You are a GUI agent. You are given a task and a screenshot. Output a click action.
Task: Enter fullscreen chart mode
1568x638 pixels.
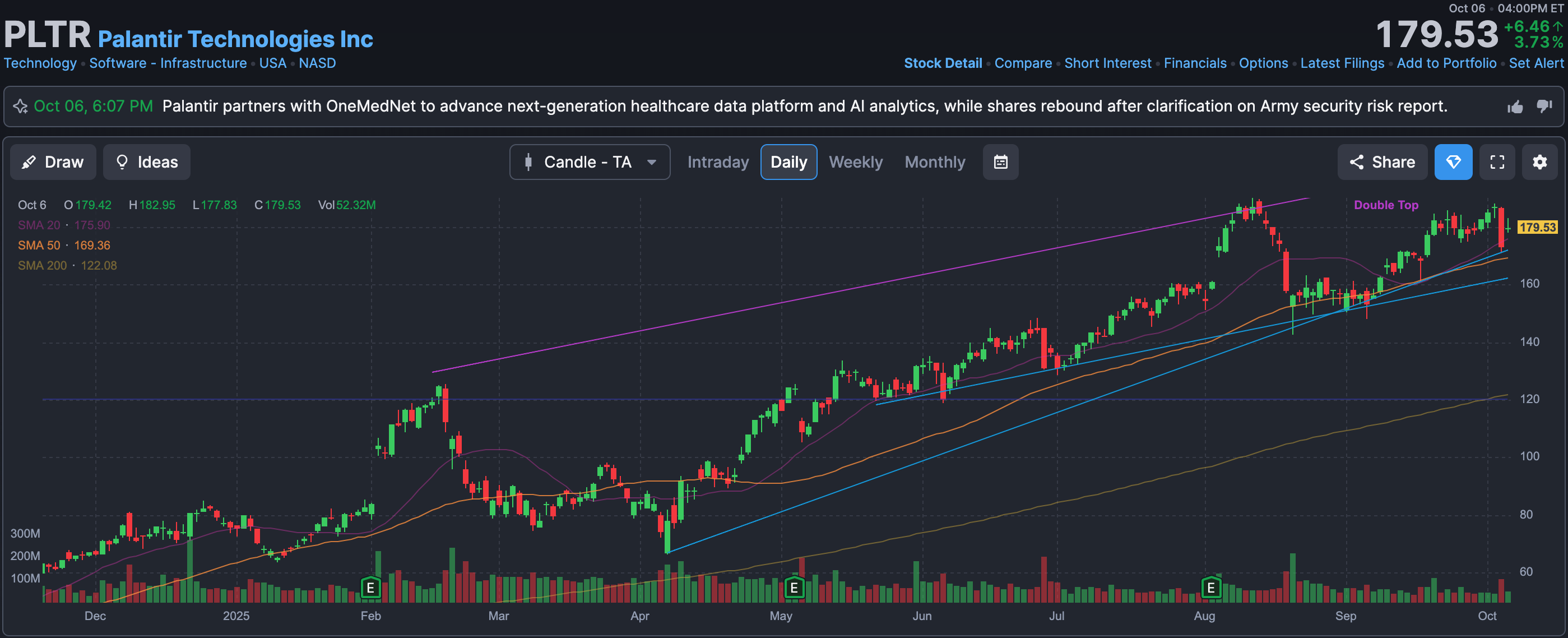[1497, 162]
